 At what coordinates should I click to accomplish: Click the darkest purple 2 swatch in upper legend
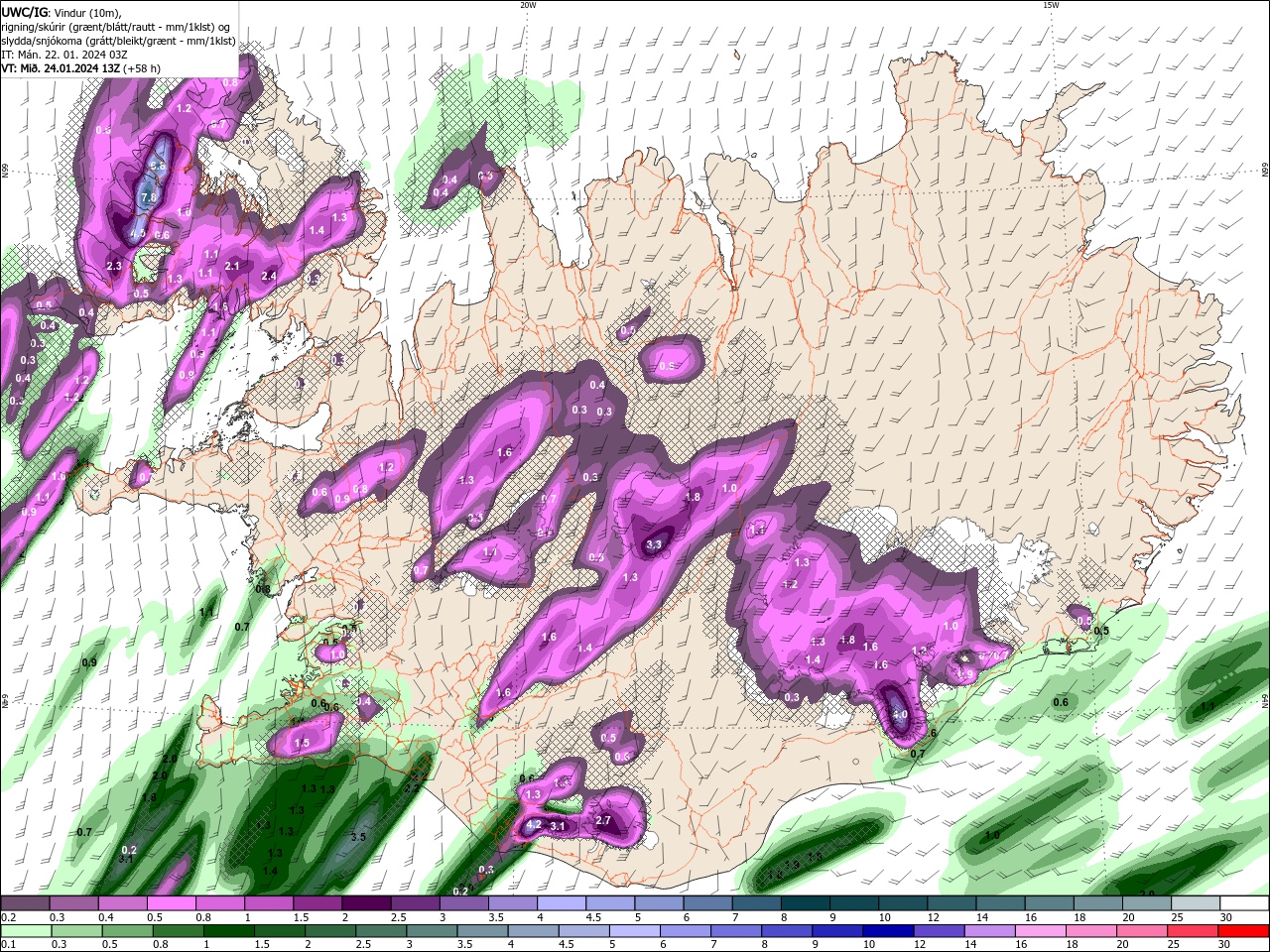pyautogui.click(x=365, y=903)
